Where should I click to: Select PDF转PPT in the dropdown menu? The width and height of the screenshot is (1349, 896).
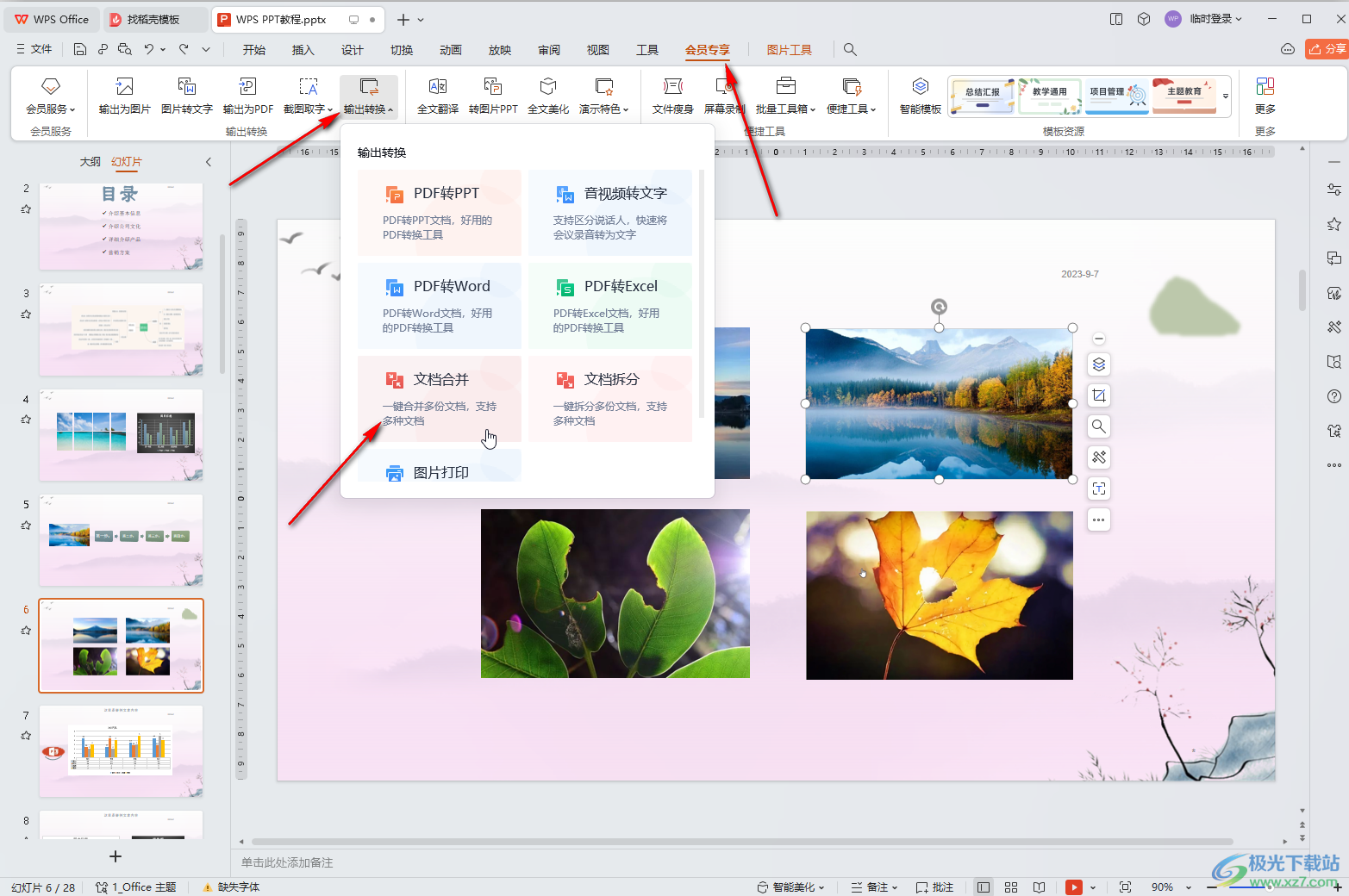point(440,213)
